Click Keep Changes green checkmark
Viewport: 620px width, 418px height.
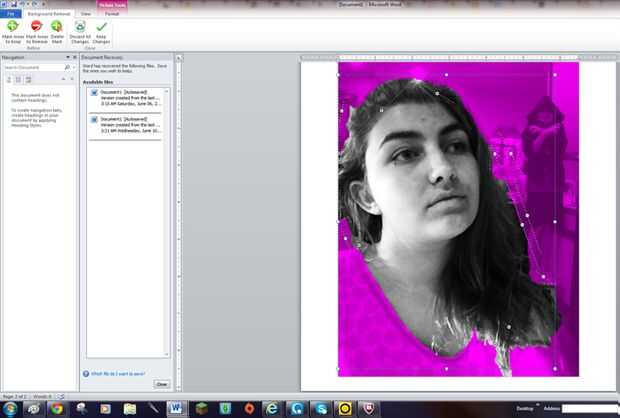coord(102,26)
